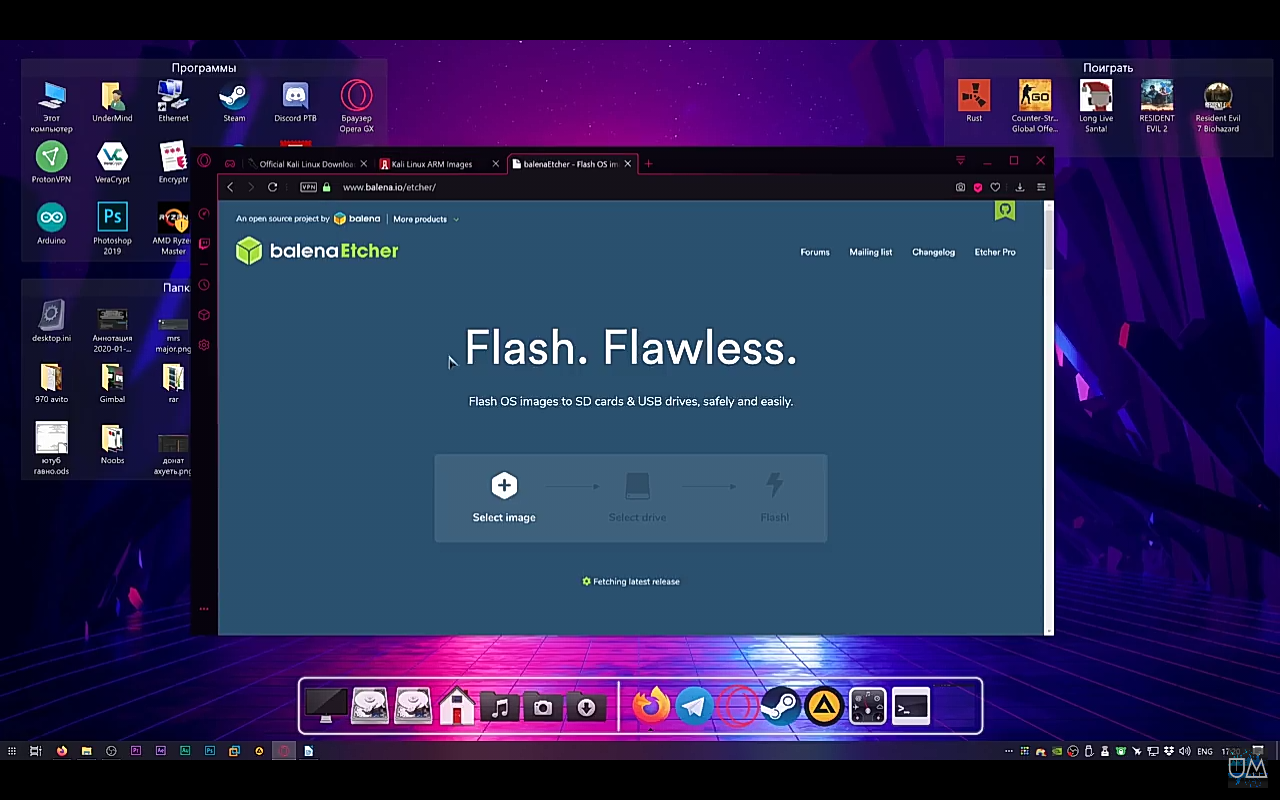Open GX Control speedometer in sidebar

click(x=204, y=214)
